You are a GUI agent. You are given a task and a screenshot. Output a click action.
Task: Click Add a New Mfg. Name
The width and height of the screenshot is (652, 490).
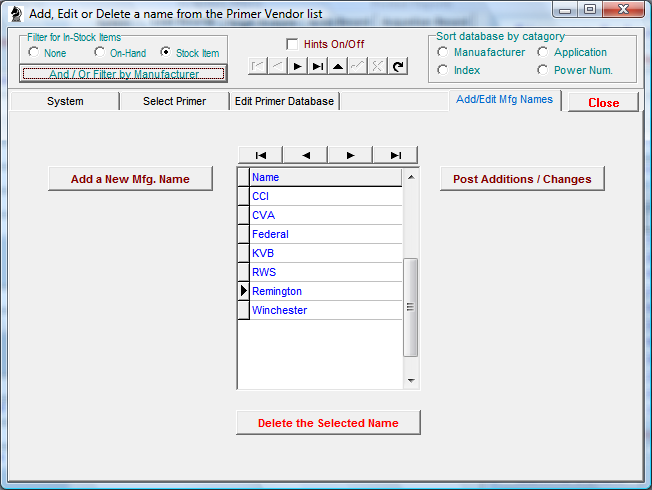(x=130, y=179)
